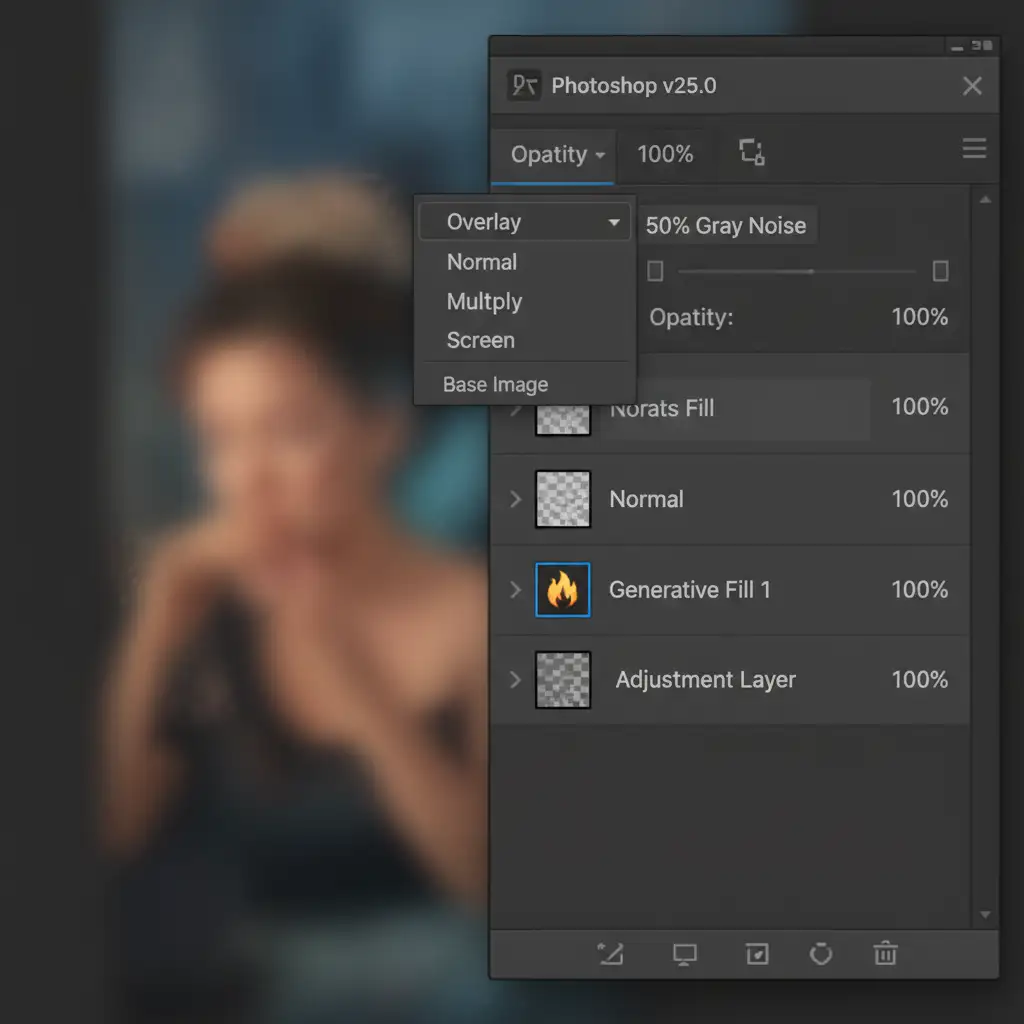
Task: Click the Photoshop logo icon in title bar
Action: point(524,86)
